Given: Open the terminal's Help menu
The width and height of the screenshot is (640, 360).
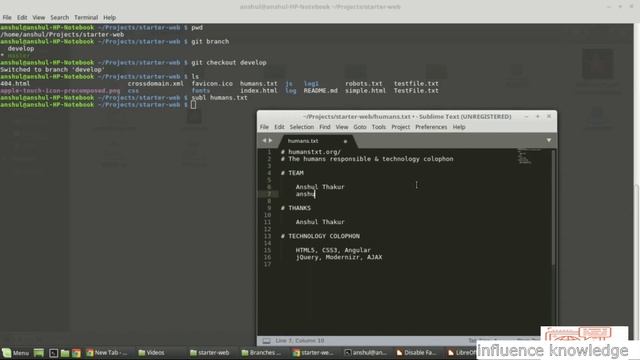Looking at the screenshot, I should click(109, 18).
